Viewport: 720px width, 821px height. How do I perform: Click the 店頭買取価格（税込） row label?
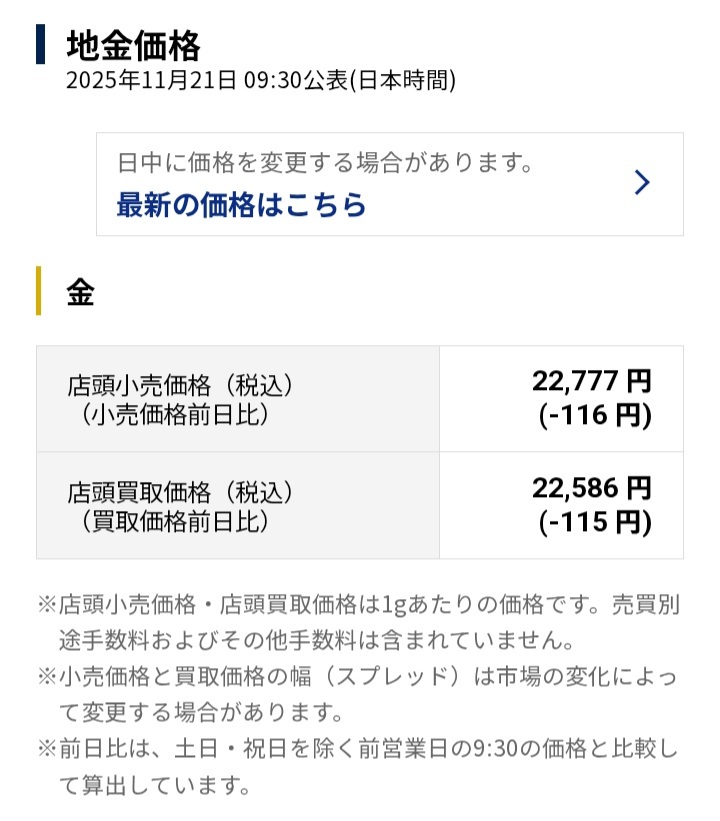point(183,492)
